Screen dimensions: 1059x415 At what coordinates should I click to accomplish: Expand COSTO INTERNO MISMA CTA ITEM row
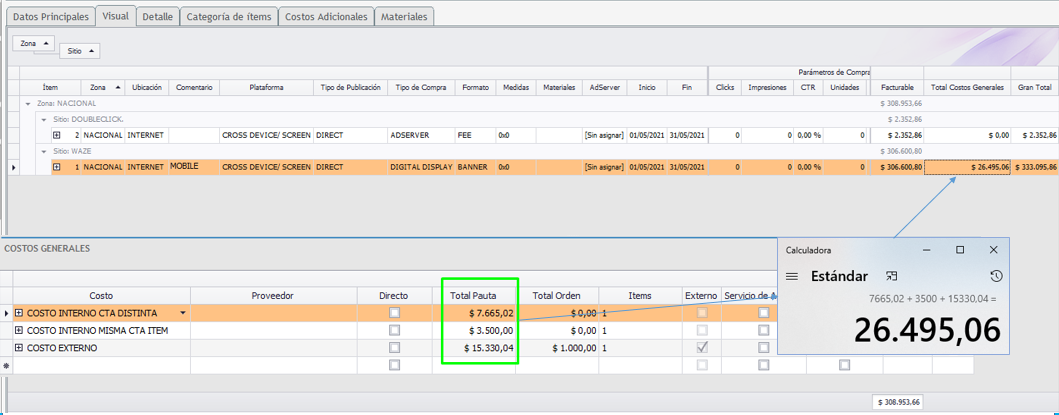click(x=19, y=330)
